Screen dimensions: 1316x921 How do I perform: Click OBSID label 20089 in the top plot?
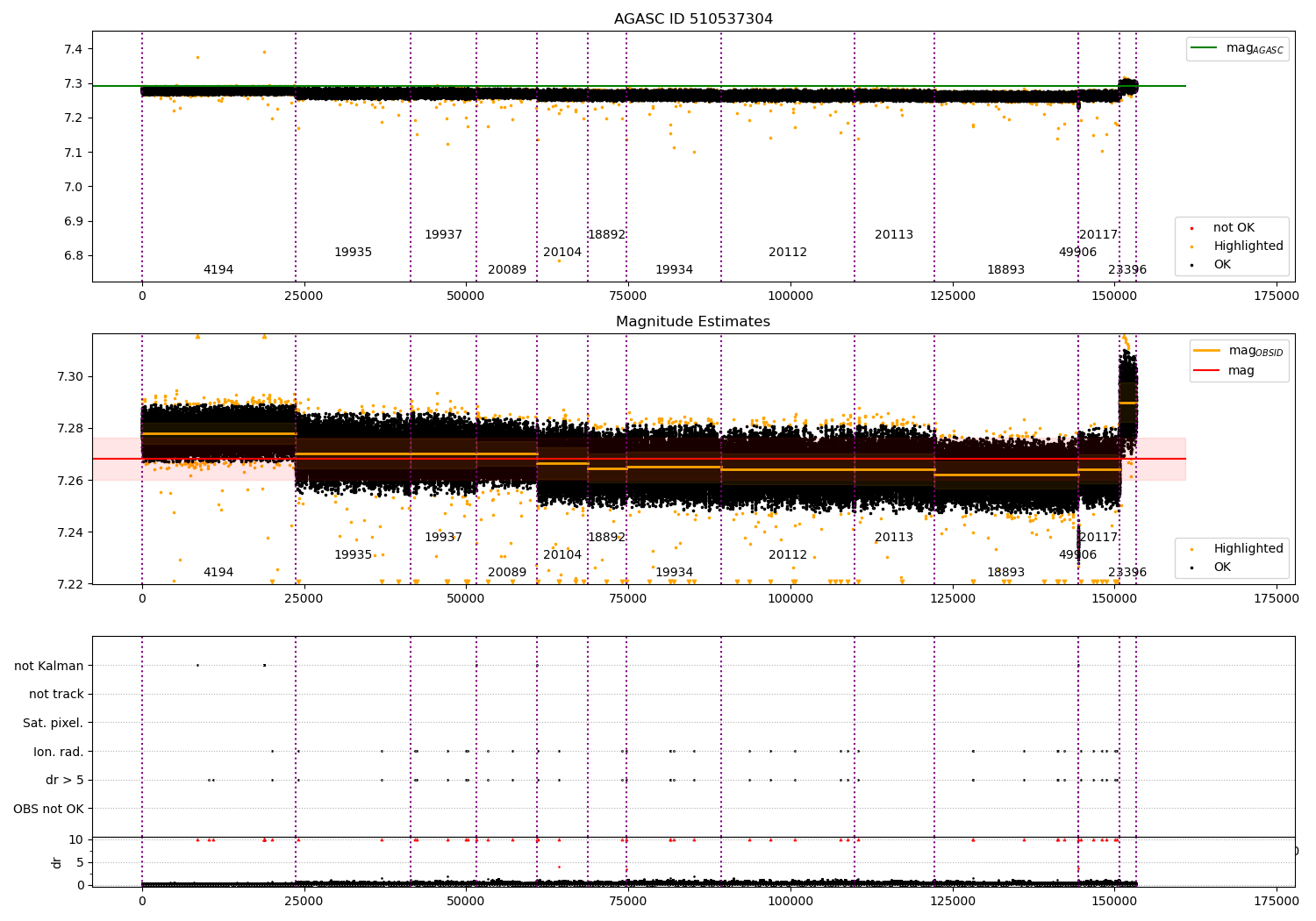click(x=507, y=270)
